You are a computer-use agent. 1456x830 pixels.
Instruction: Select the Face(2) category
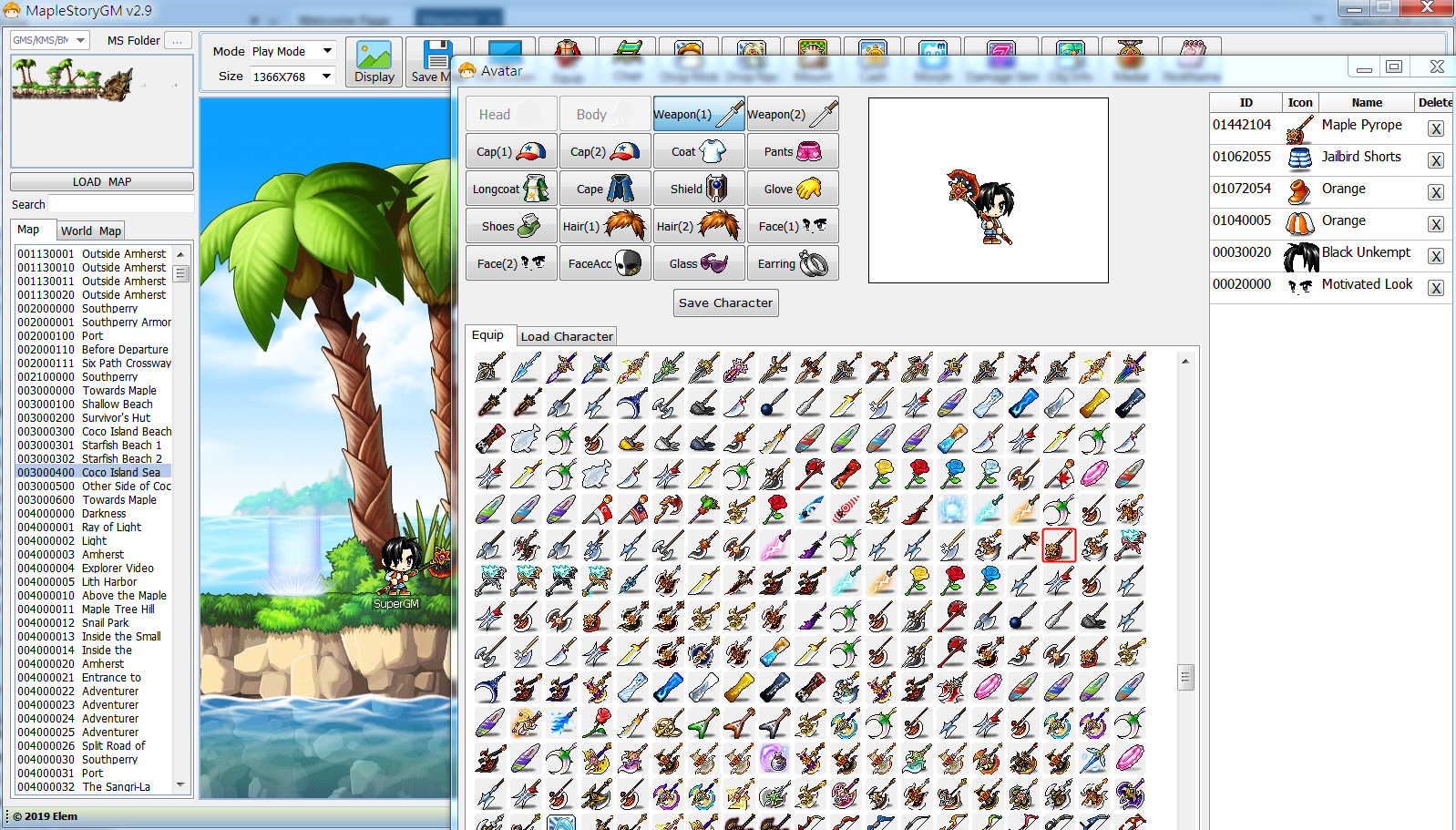tap(511, 263)
